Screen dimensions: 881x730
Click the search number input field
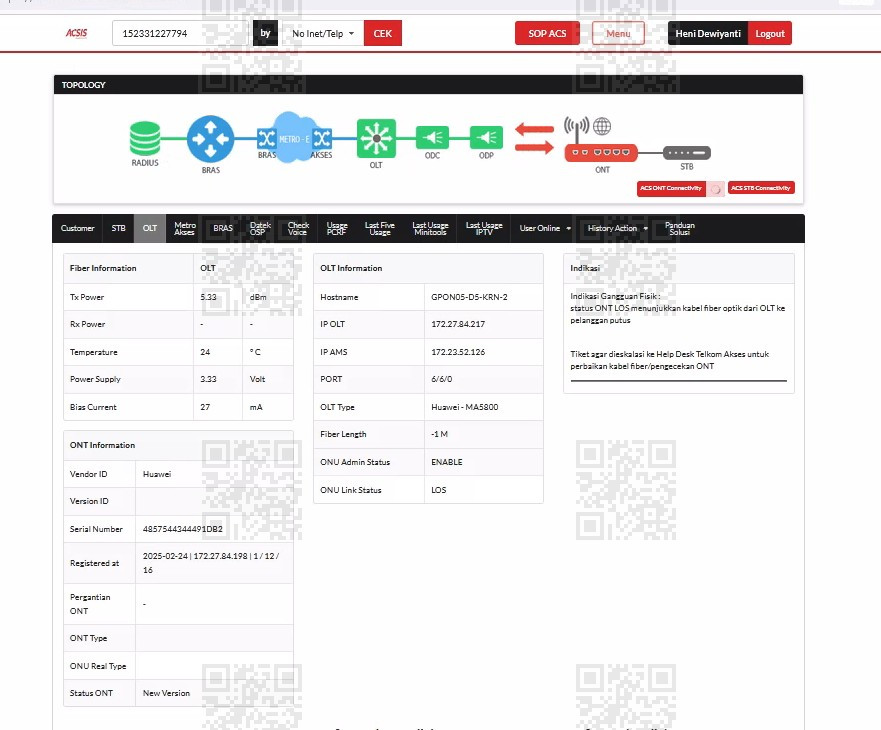[x=180, y=33]
